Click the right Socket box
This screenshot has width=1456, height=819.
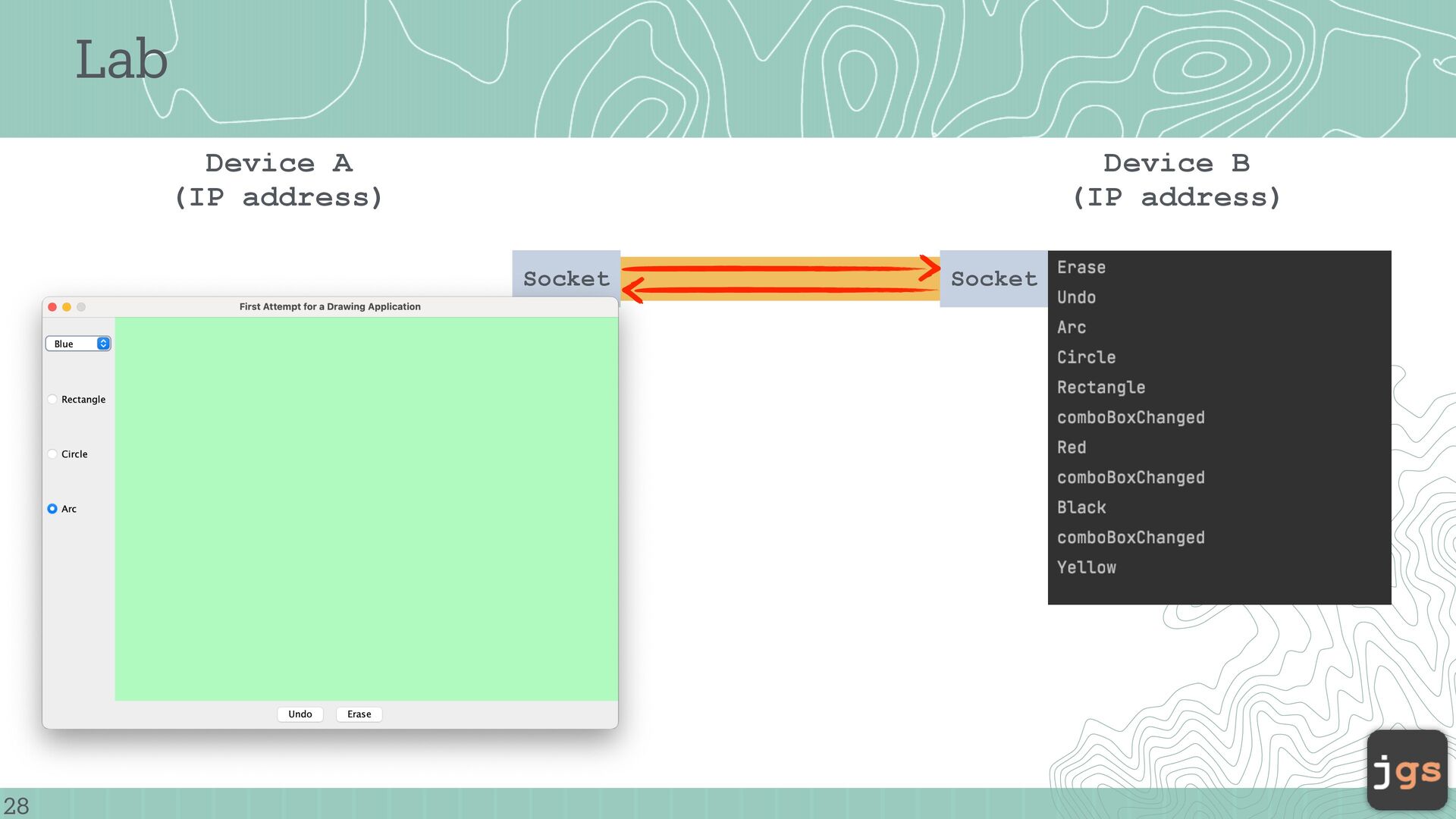[993, 278]
